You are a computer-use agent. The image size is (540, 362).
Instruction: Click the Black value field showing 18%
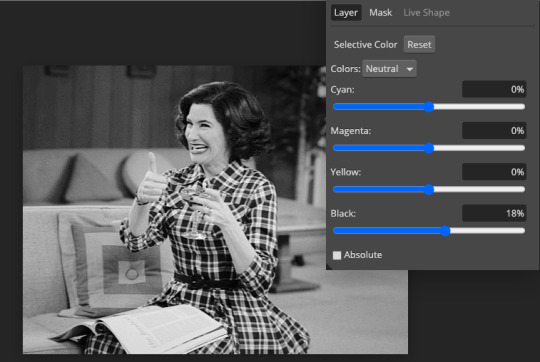(494, 213)
